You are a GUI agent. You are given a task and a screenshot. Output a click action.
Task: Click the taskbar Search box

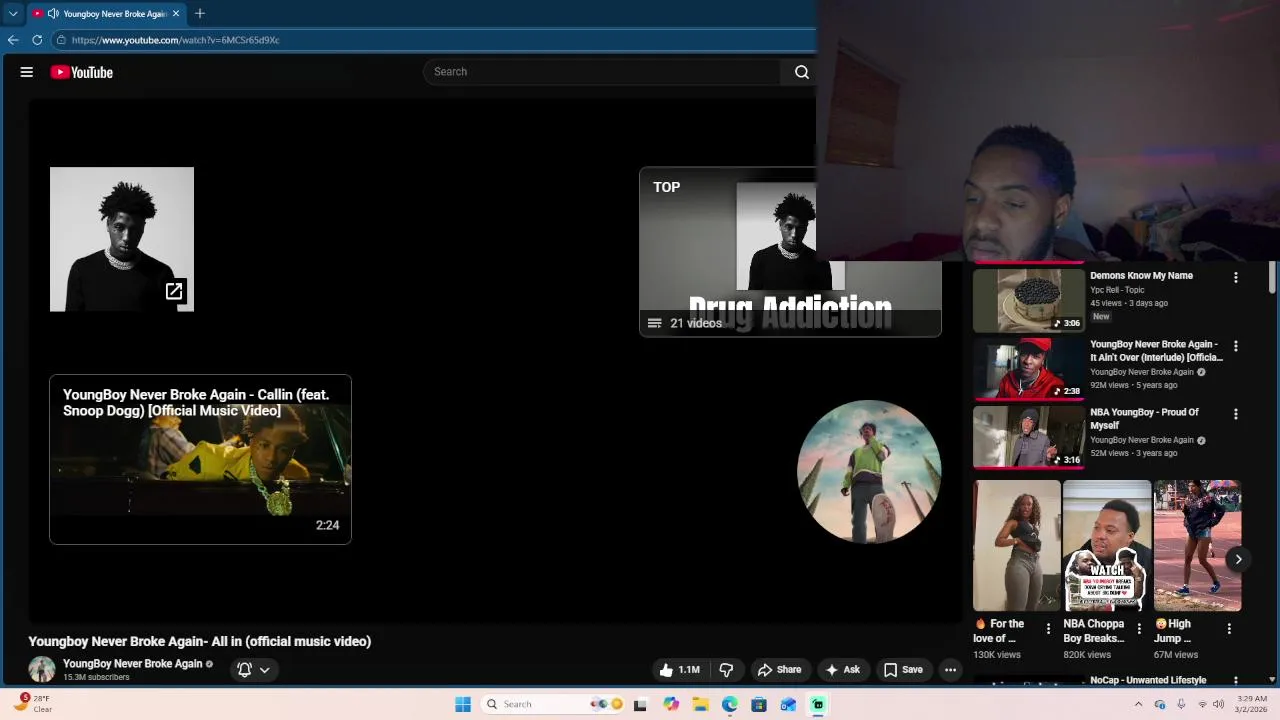click(552, 704)
